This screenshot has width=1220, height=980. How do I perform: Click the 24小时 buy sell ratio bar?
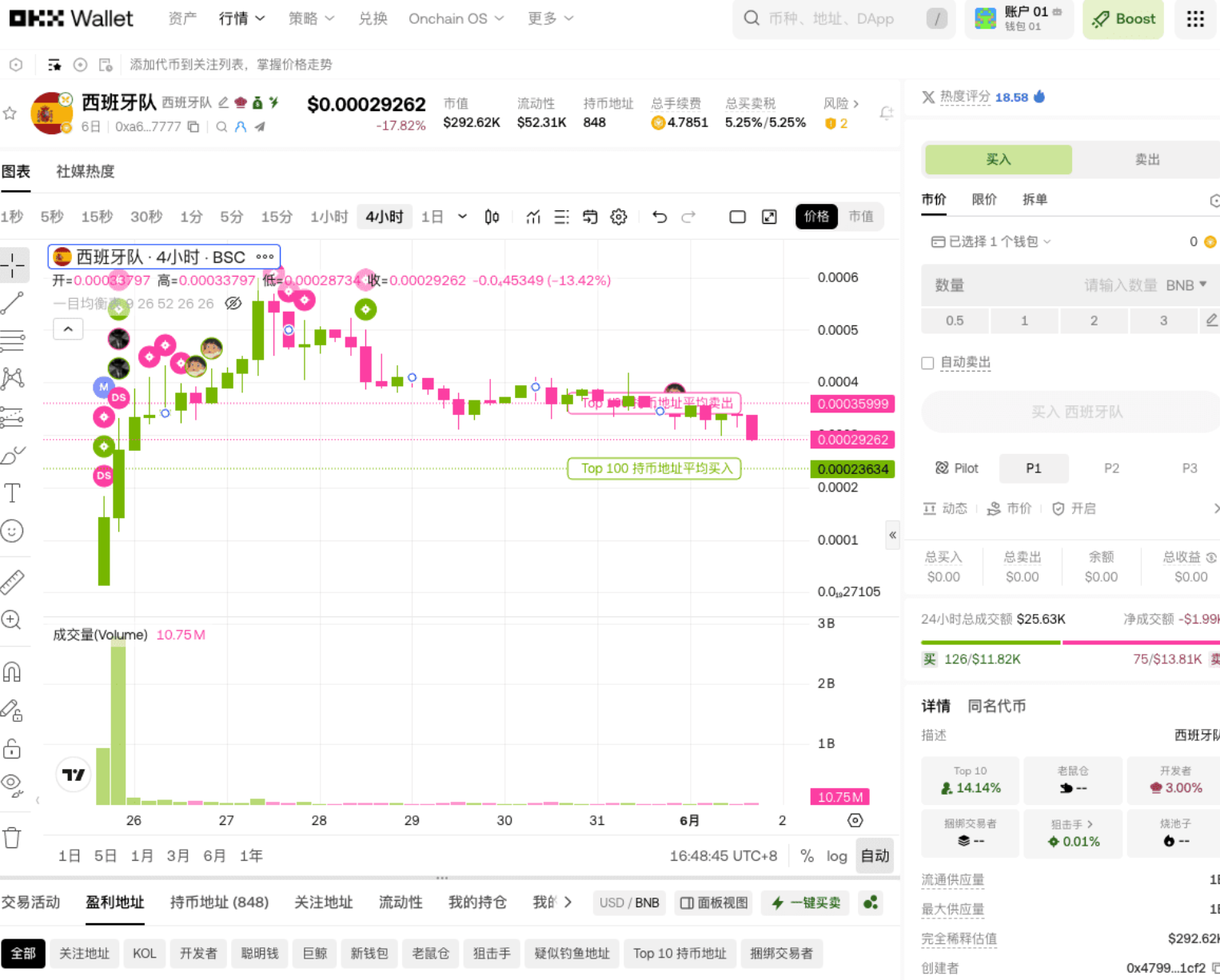point(1070,642)
